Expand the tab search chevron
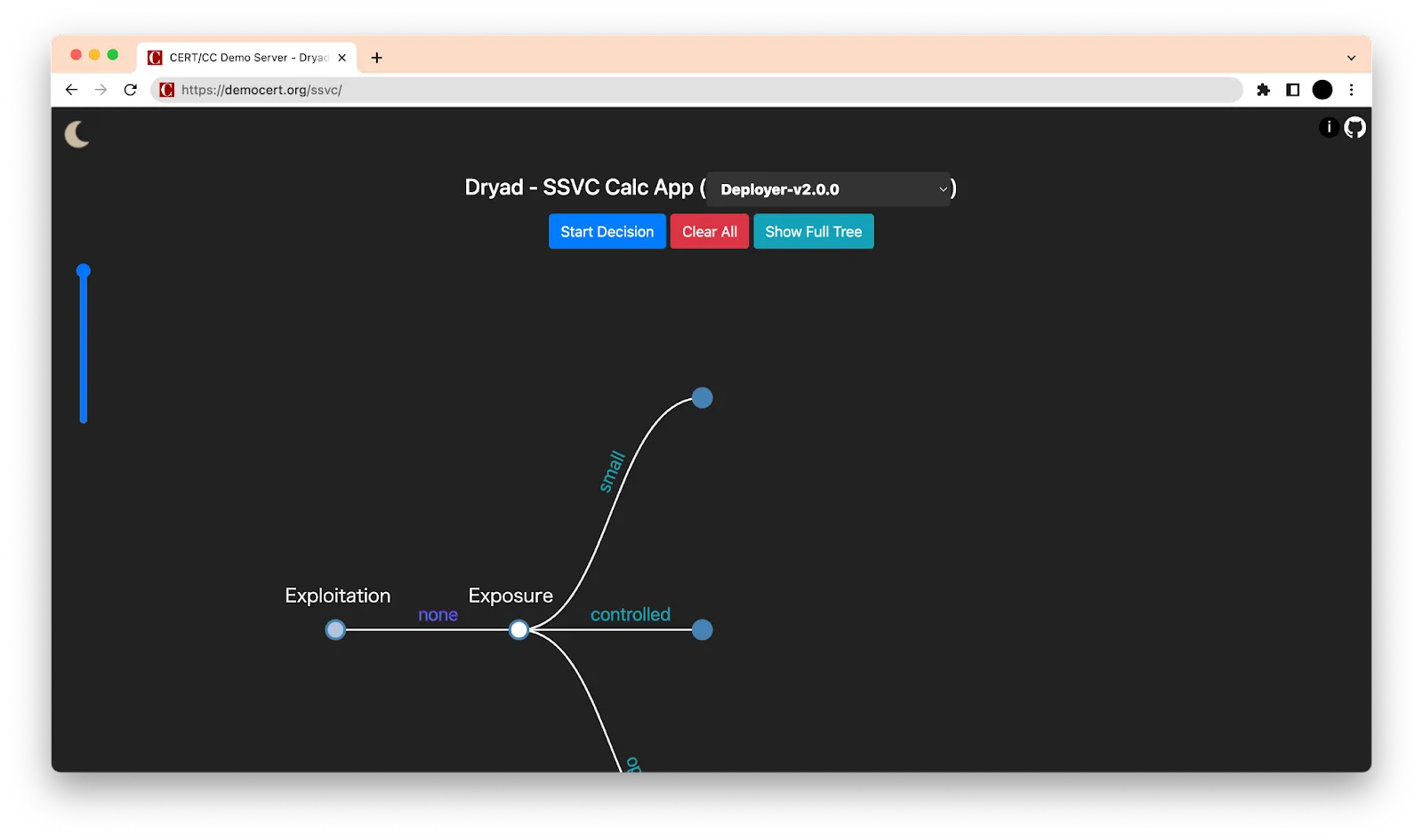This screenshot has height=840, width=1423. pos(1352,57)
